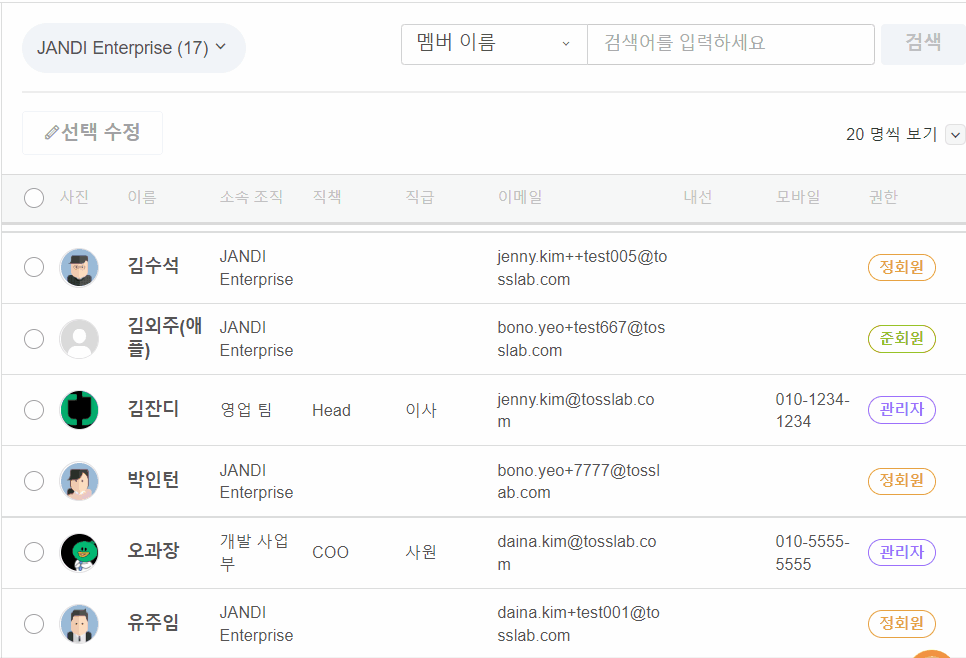Click 김외주(애플)'s default gray avatar
This screenshot has width=966, height=658.
pos(79,339)
